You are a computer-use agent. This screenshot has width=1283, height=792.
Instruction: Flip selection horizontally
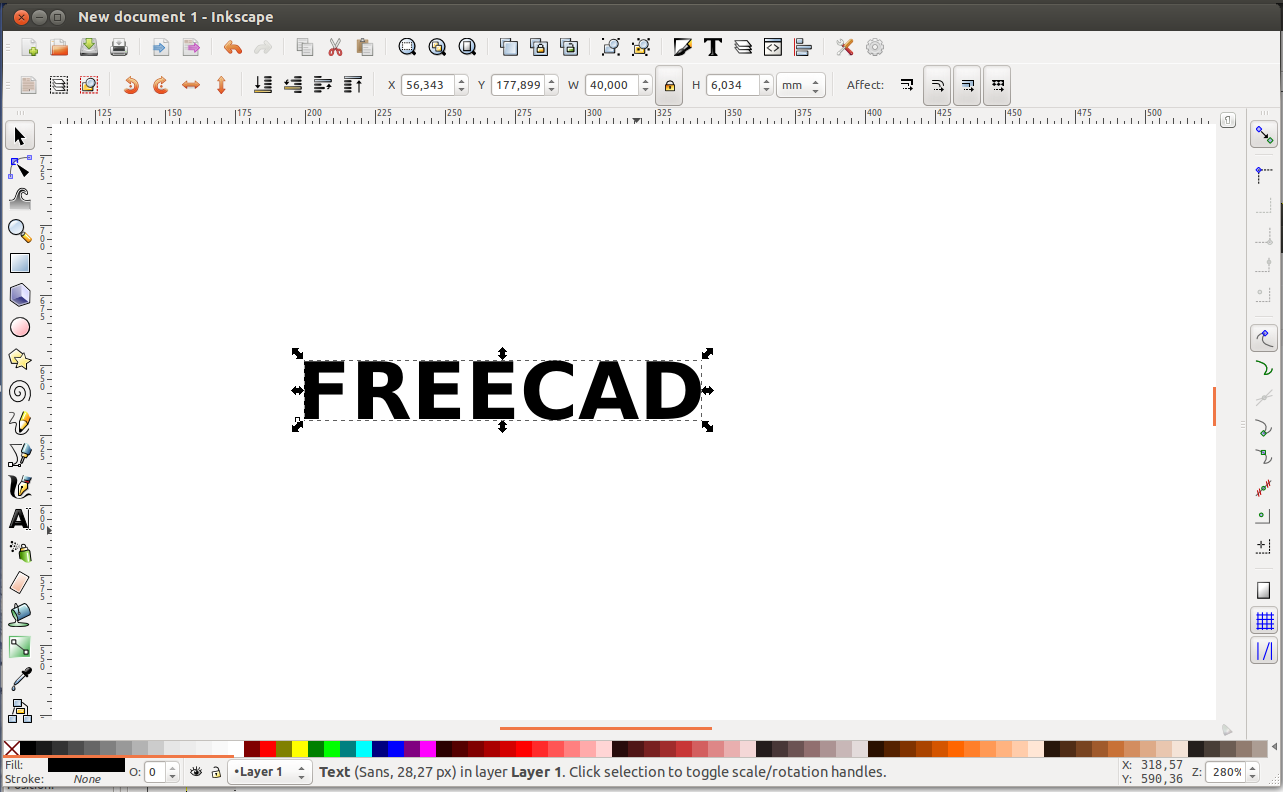[x=191, y=86]
